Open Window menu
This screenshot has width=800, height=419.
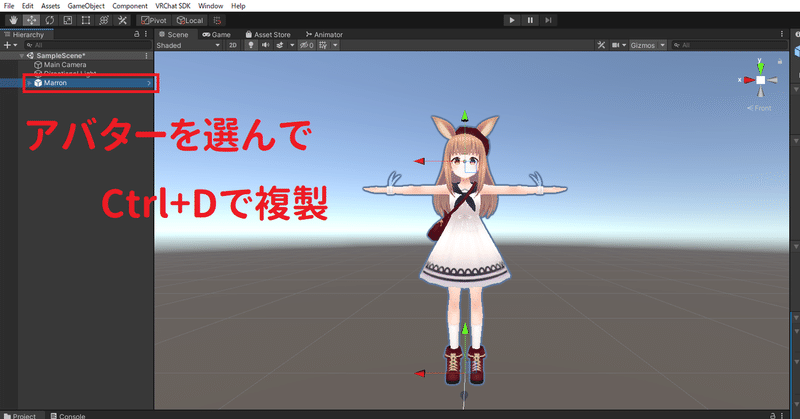pos(210,6)
